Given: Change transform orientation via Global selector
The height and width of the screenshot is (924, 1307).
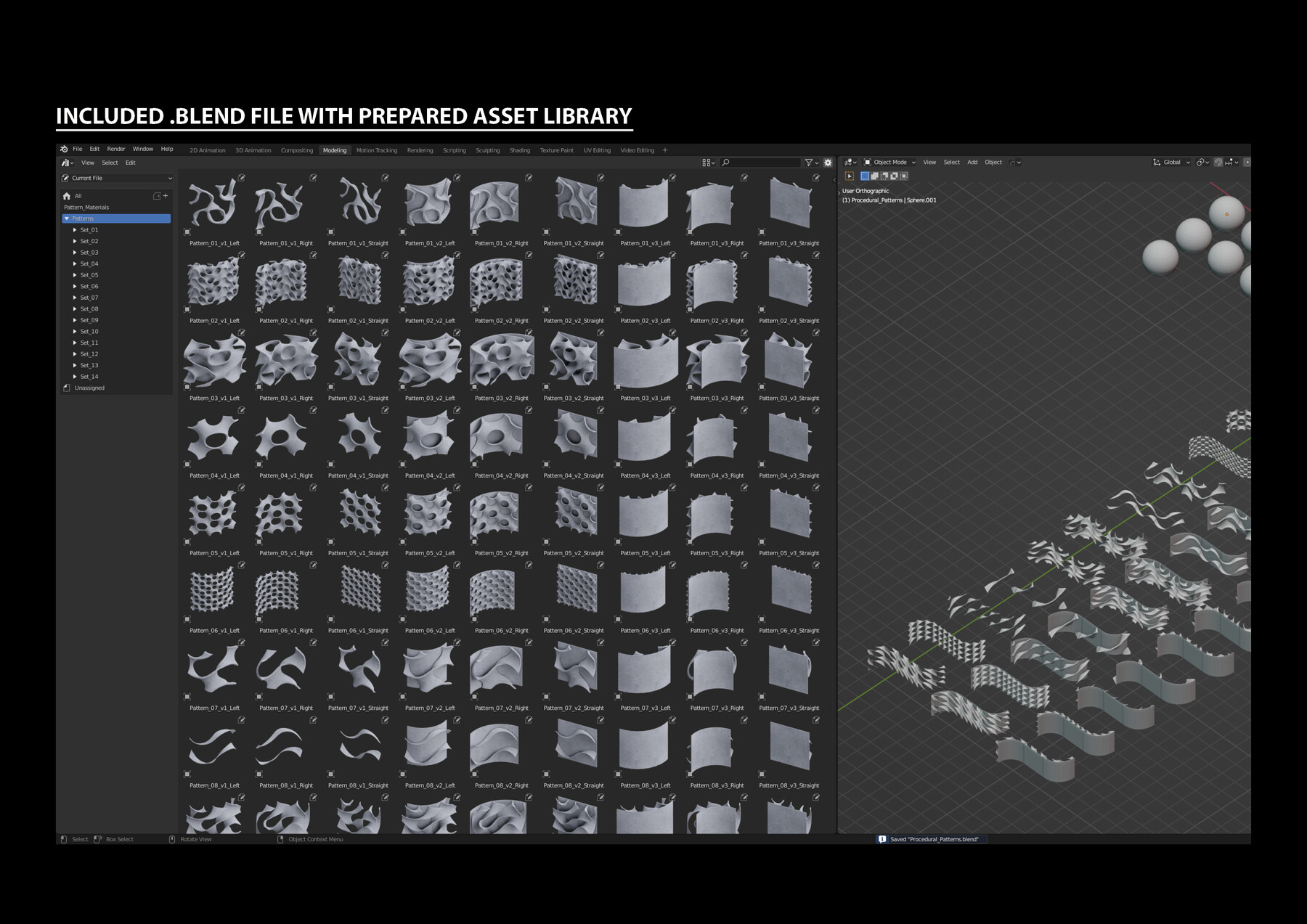Looking at the screenshot, I should click(1171, 162).
